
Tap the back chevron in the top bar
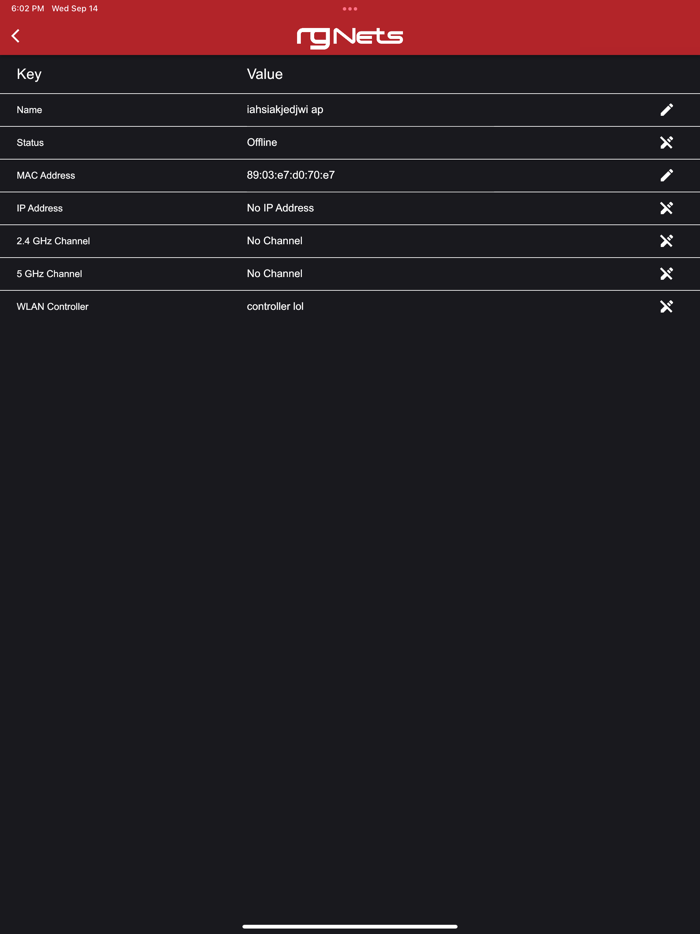pos(15,36)
